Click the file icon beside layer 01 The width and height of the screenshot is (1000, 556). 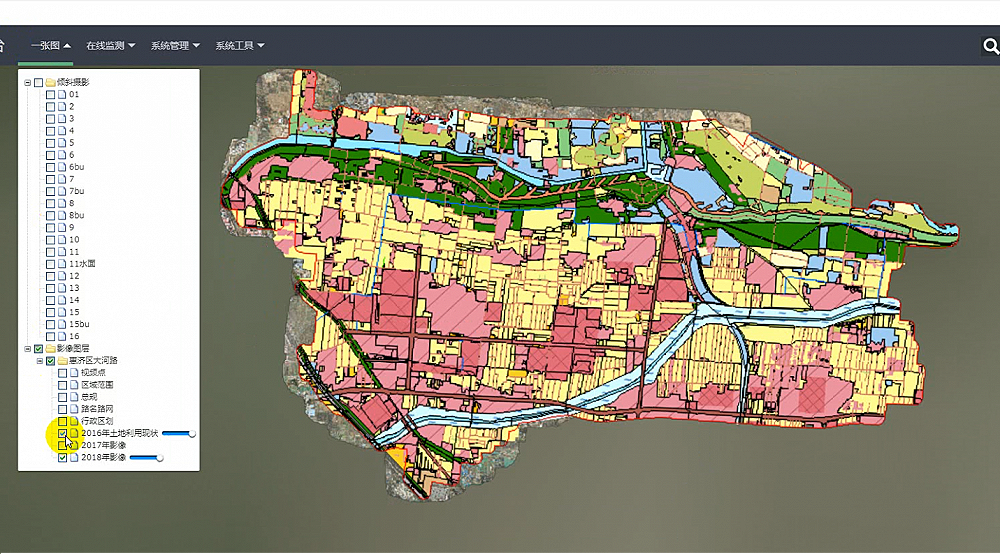(x=62, y=94)
